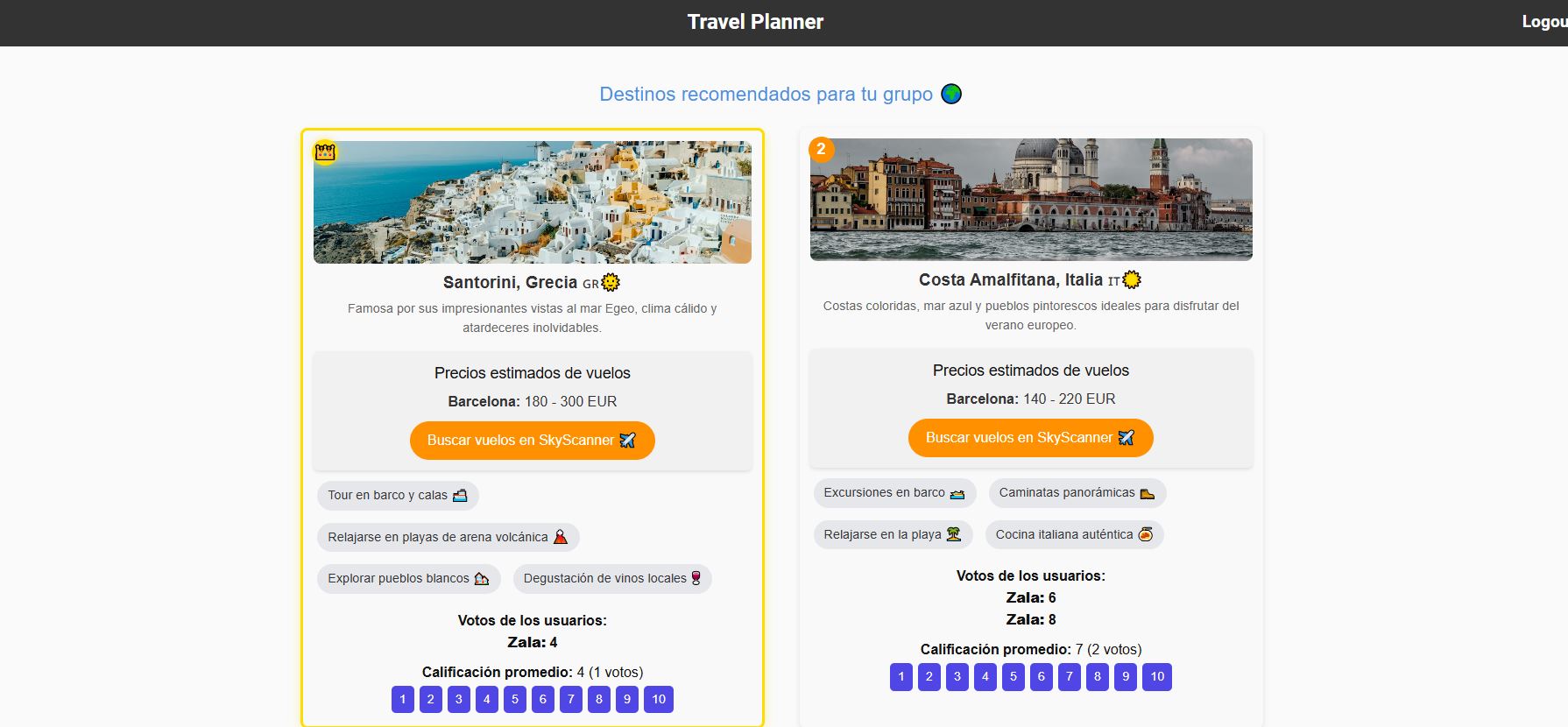Click the orange number 2 rank badge

(x=821, y=149)
